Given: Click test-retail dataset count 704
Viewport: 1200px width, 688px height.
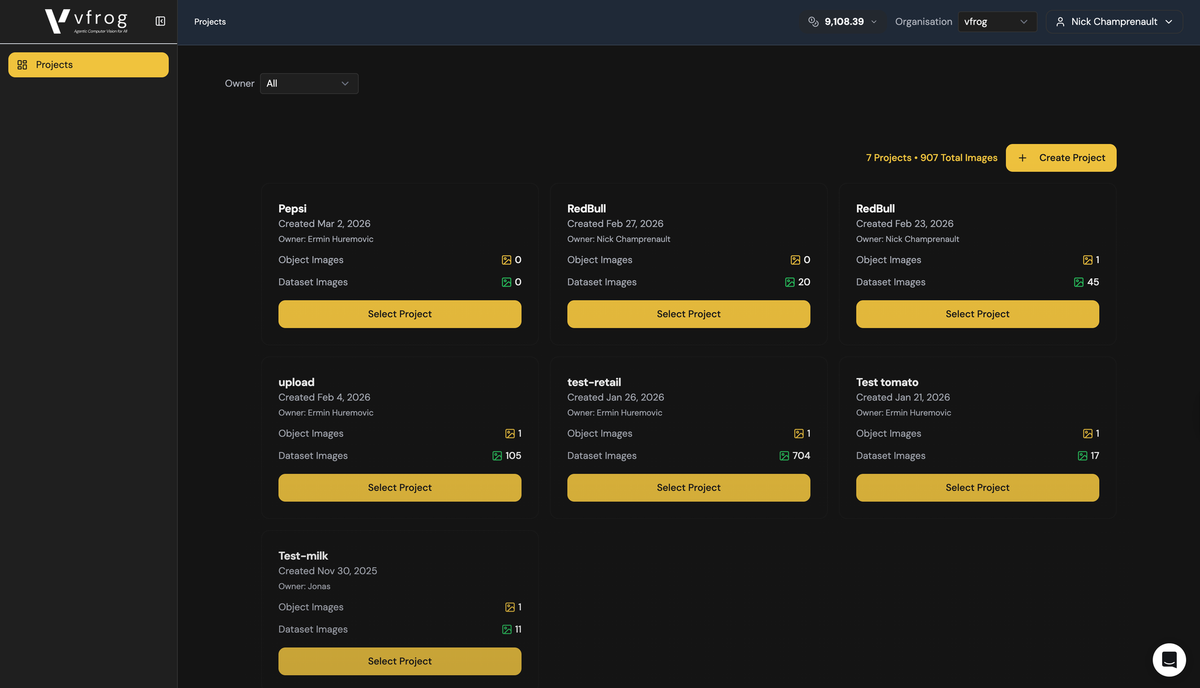Looking at the screenshot, I should point(802,456).
